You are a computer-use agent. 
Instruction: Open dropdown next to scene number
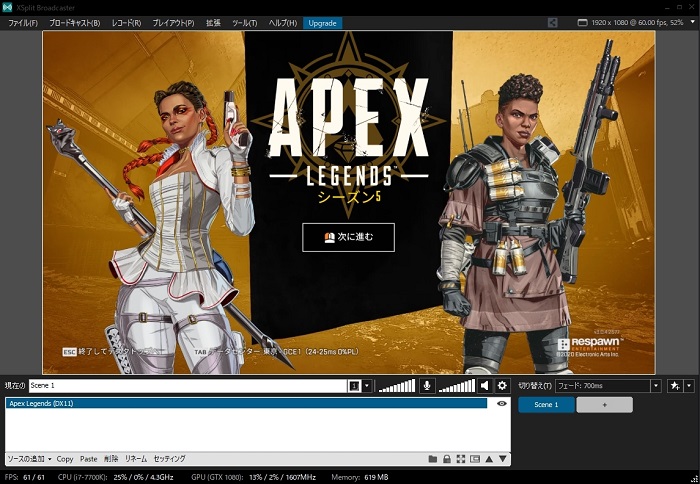pos(367,386)
